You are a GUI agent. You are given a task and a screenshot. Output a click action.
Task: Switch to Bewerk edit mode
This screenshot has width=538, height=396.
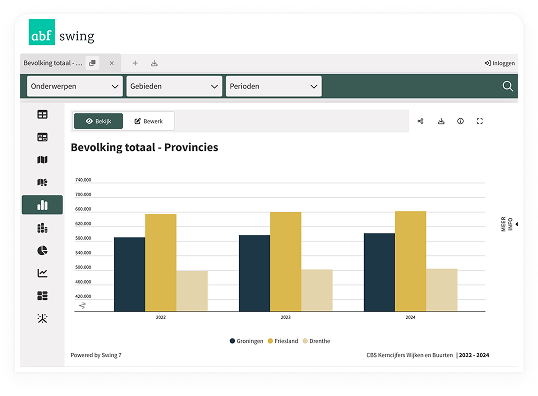pyautogui.click(x=149, y=121)
